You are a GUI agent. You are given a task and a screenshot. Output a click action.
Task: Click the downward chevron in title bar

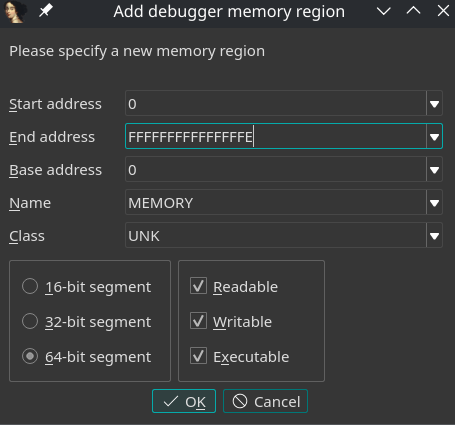pyautogui.click(x=384, y=11)
